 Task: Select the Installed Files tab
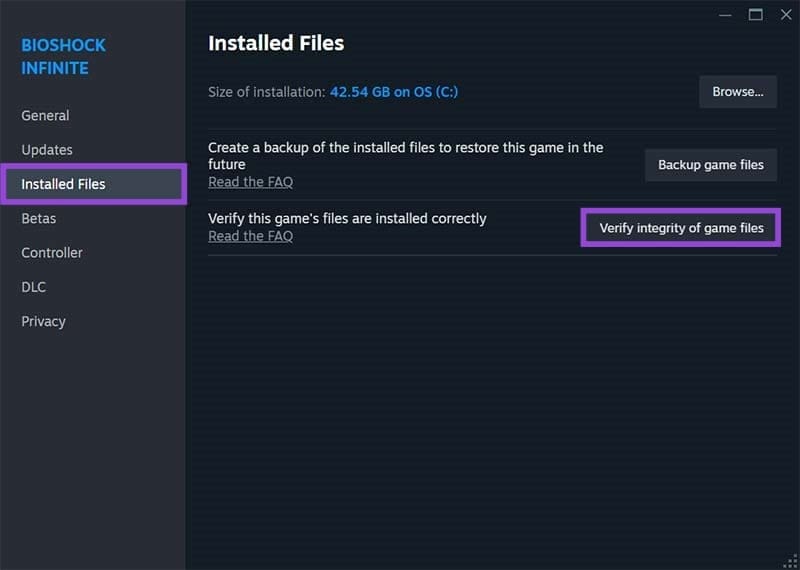tap(94, 184)
